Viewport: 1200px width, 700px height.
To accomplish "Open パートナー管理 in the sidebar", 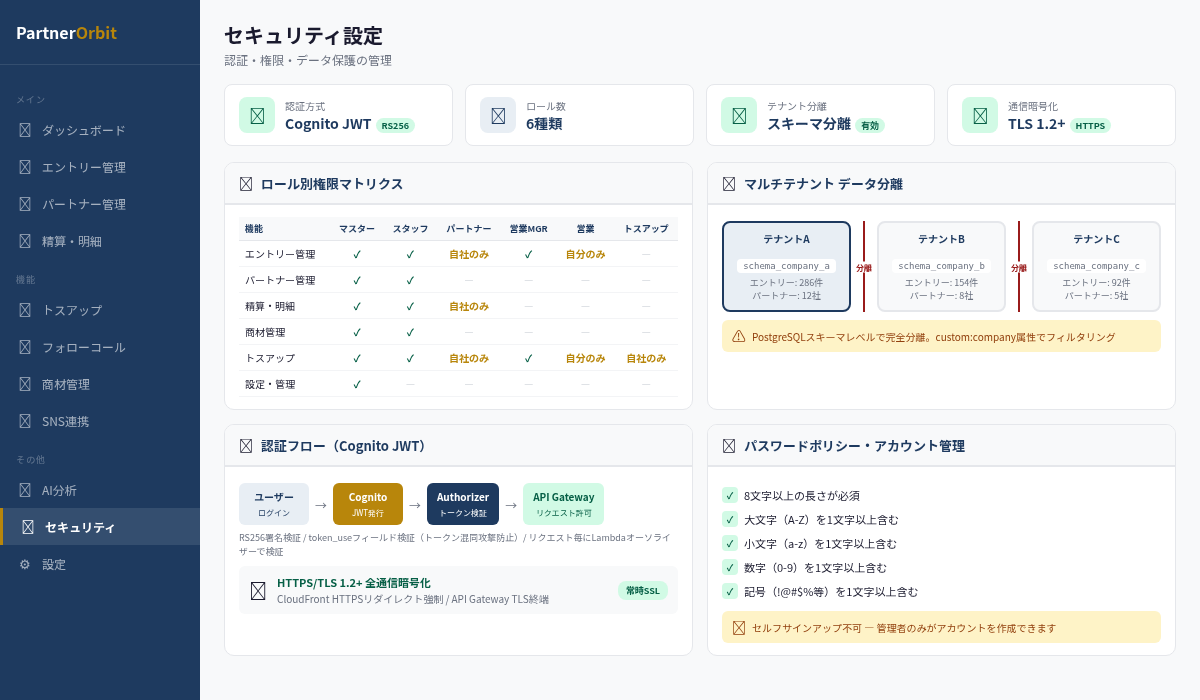I will (x=84, y=204).
